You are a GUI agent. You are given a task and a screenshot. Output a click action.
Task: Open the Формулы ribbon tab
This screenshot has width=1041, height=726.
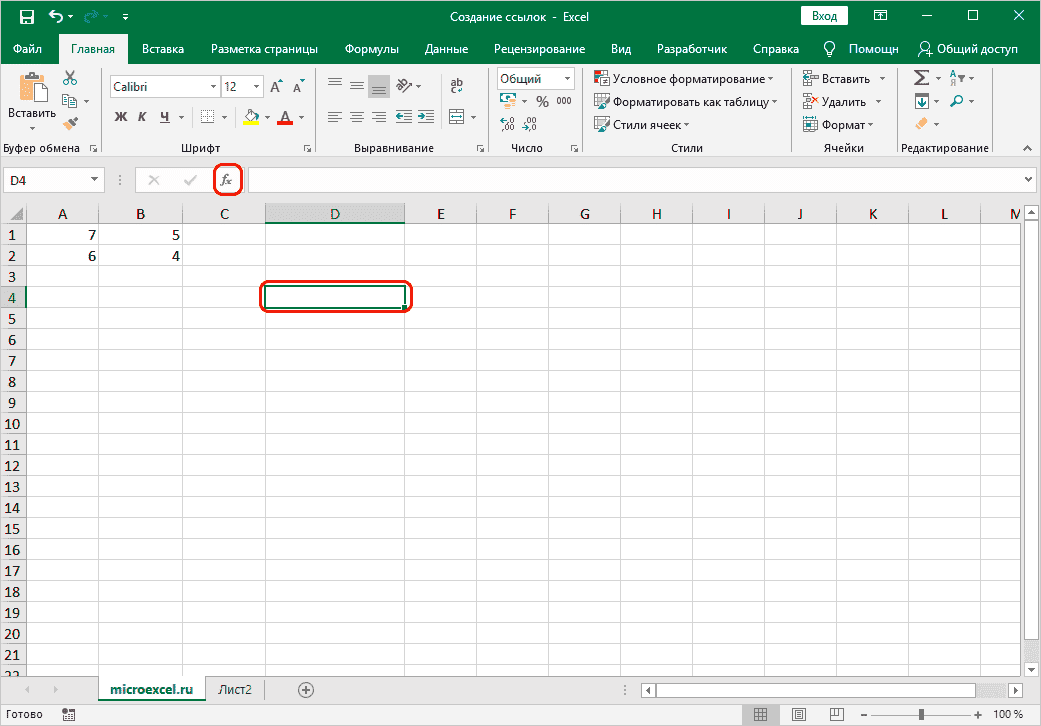point(371,49)
